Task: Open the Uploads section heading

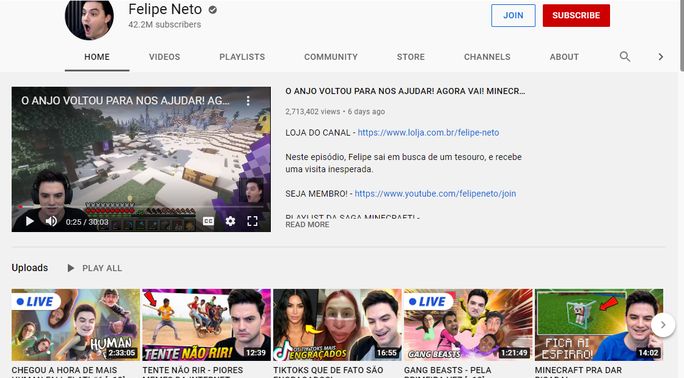Action: 30,268
